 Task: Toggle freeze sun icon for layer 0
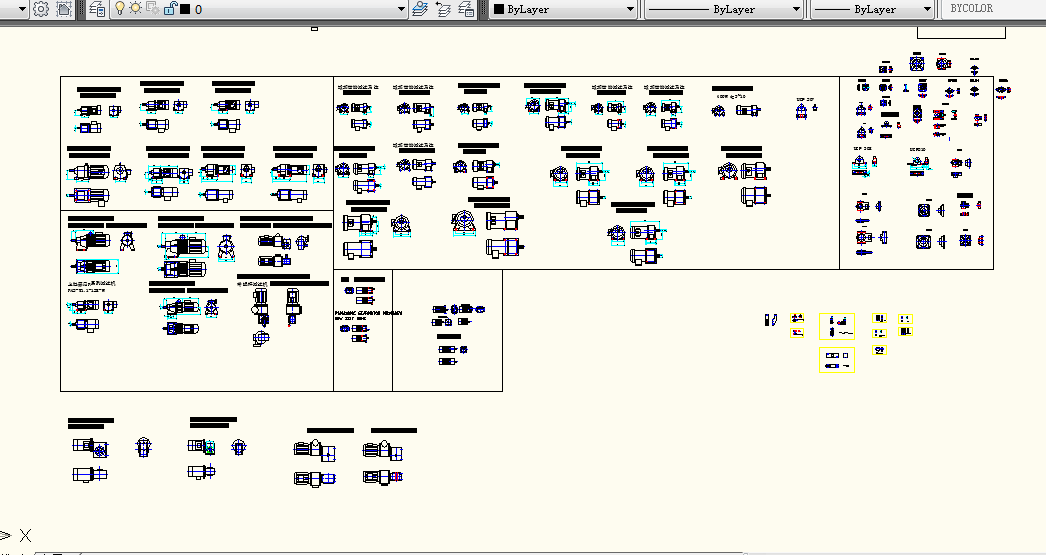coord(135,9)
